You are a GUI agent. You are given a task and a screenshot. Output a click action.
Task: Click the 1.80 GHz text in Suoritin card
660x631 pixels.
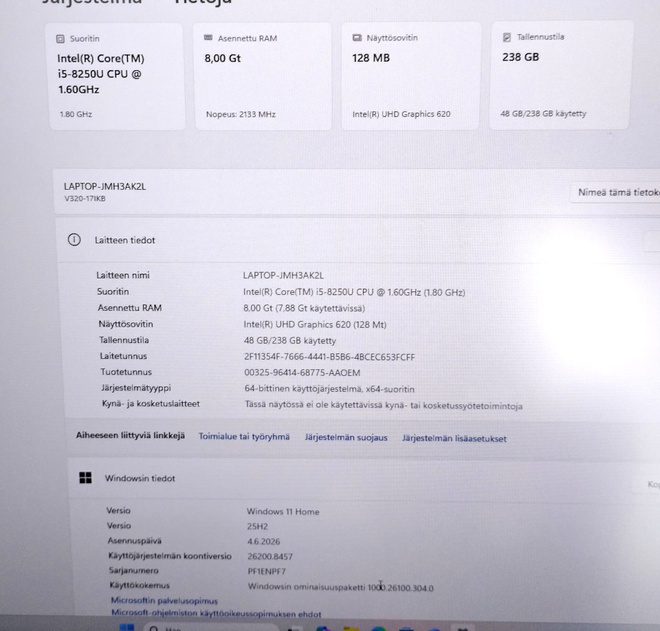[76, 114]
